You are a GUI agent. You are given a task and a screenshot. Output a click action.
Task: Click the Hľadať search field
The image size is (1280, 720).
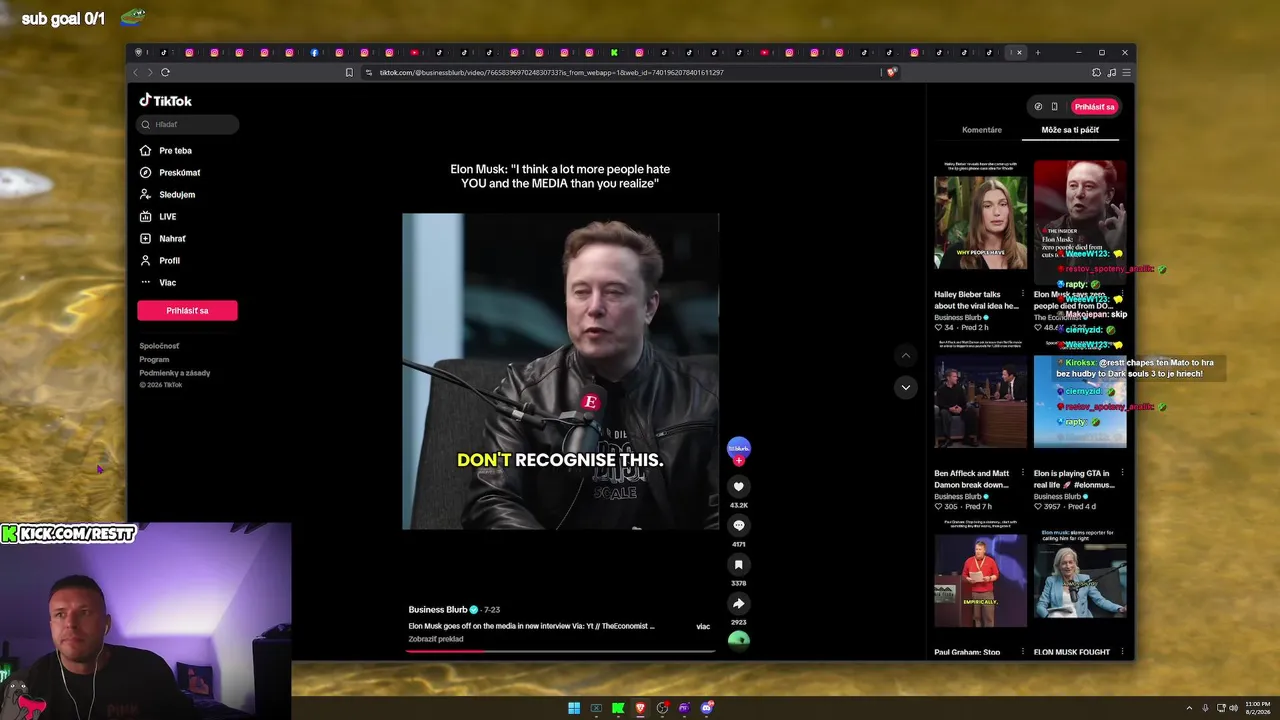[188, 124]
